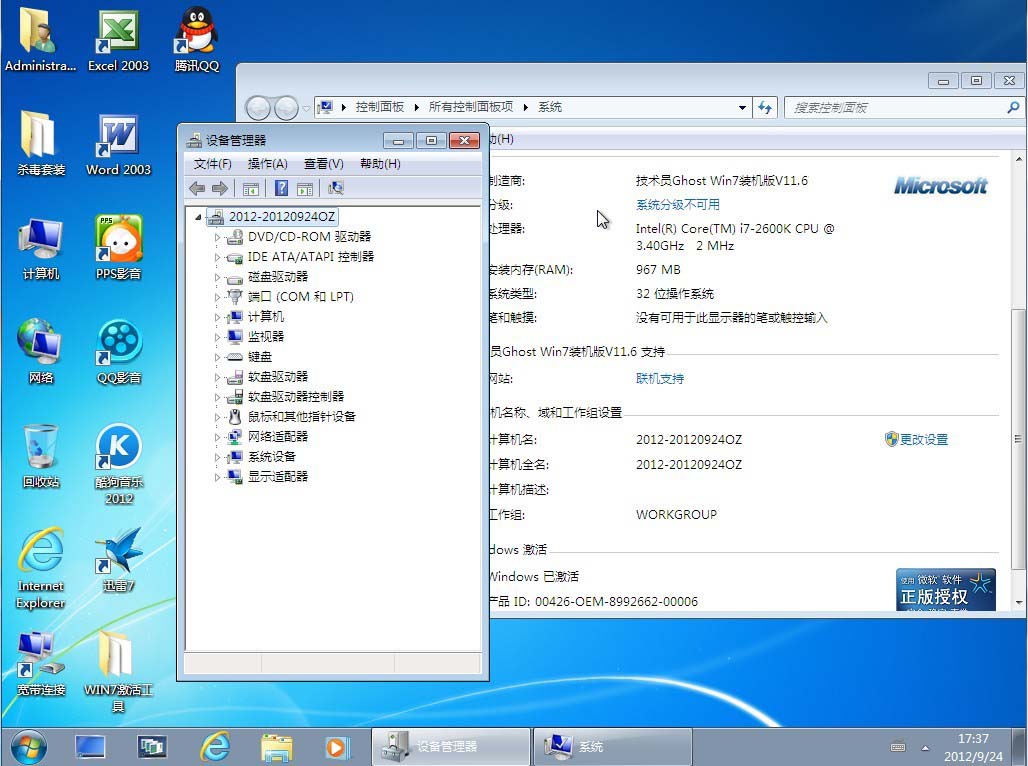The width and height of the screenshot is (1028, 766).
Task: Open the address bar history dropdown arrow
Action: 741,108
